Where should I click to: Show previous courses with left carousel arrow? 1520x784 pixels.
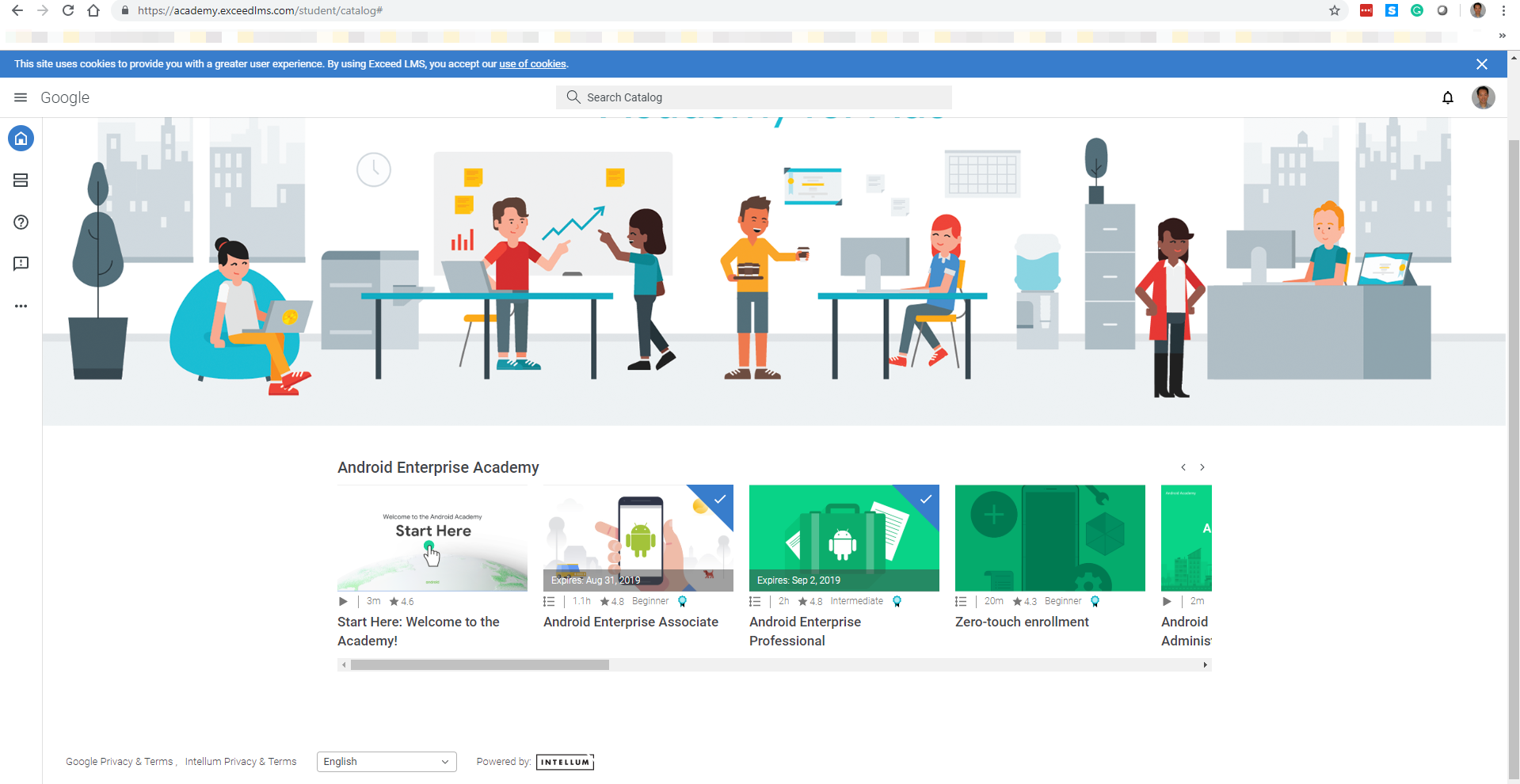[1183, 467]
